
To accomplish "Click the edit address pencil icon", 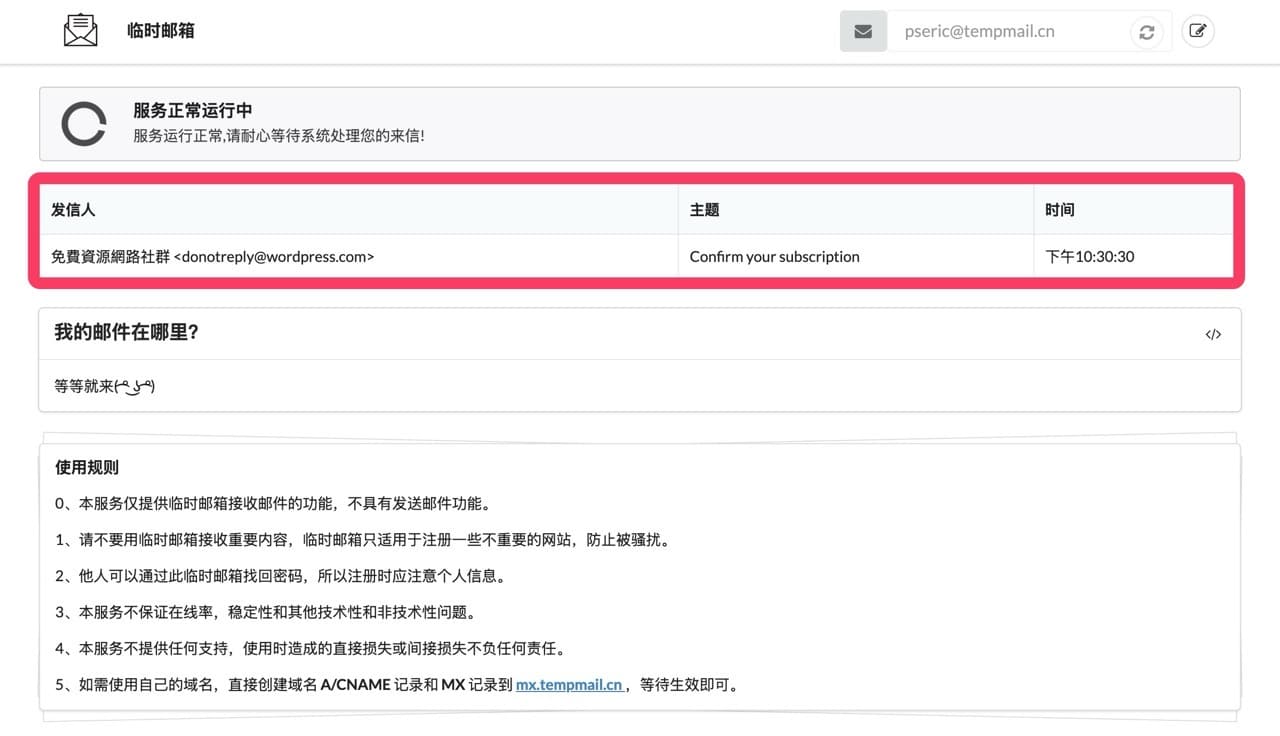I will [x=1198, y=31].
